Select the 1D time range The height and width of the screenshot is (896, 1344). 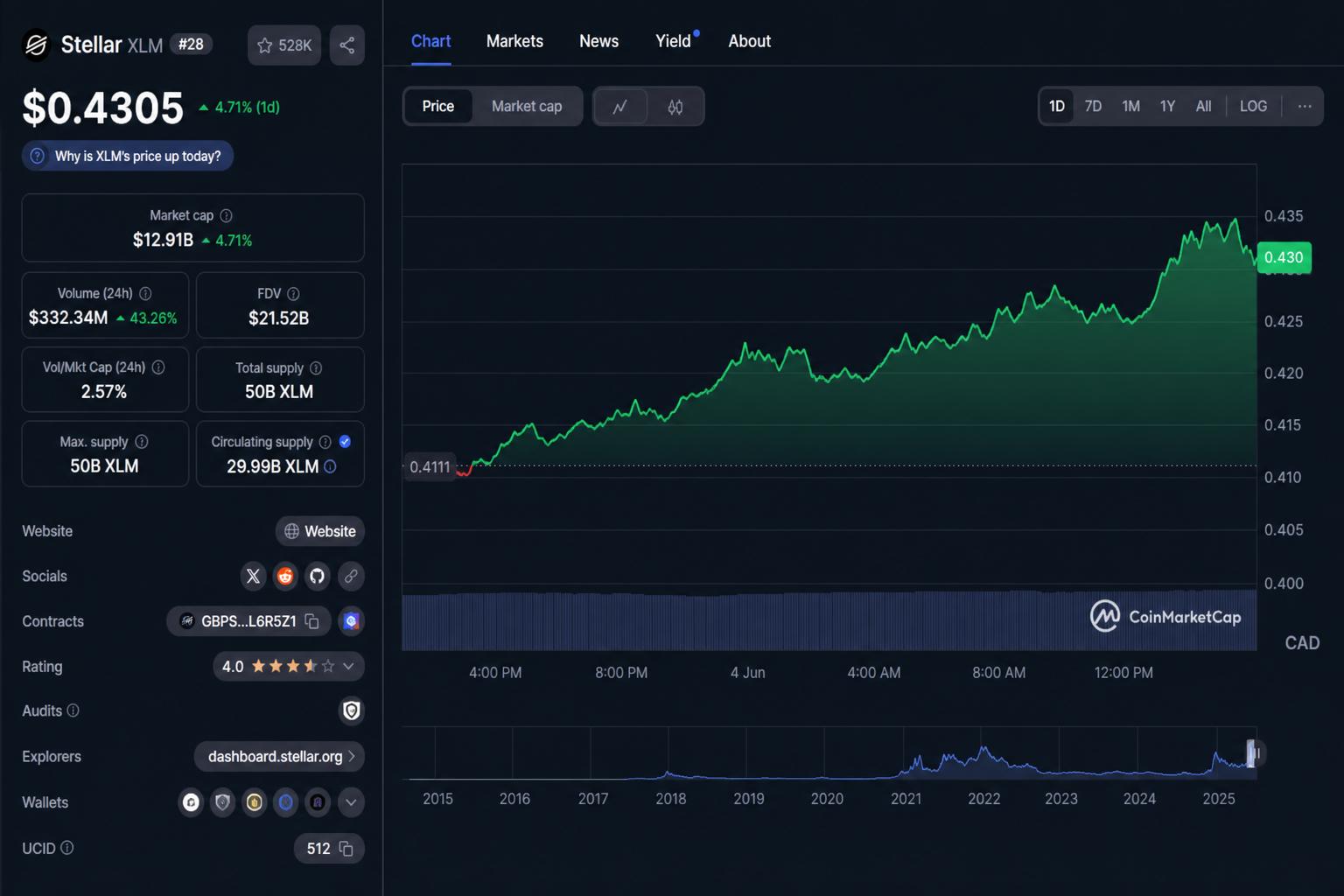click(1057, 106)
